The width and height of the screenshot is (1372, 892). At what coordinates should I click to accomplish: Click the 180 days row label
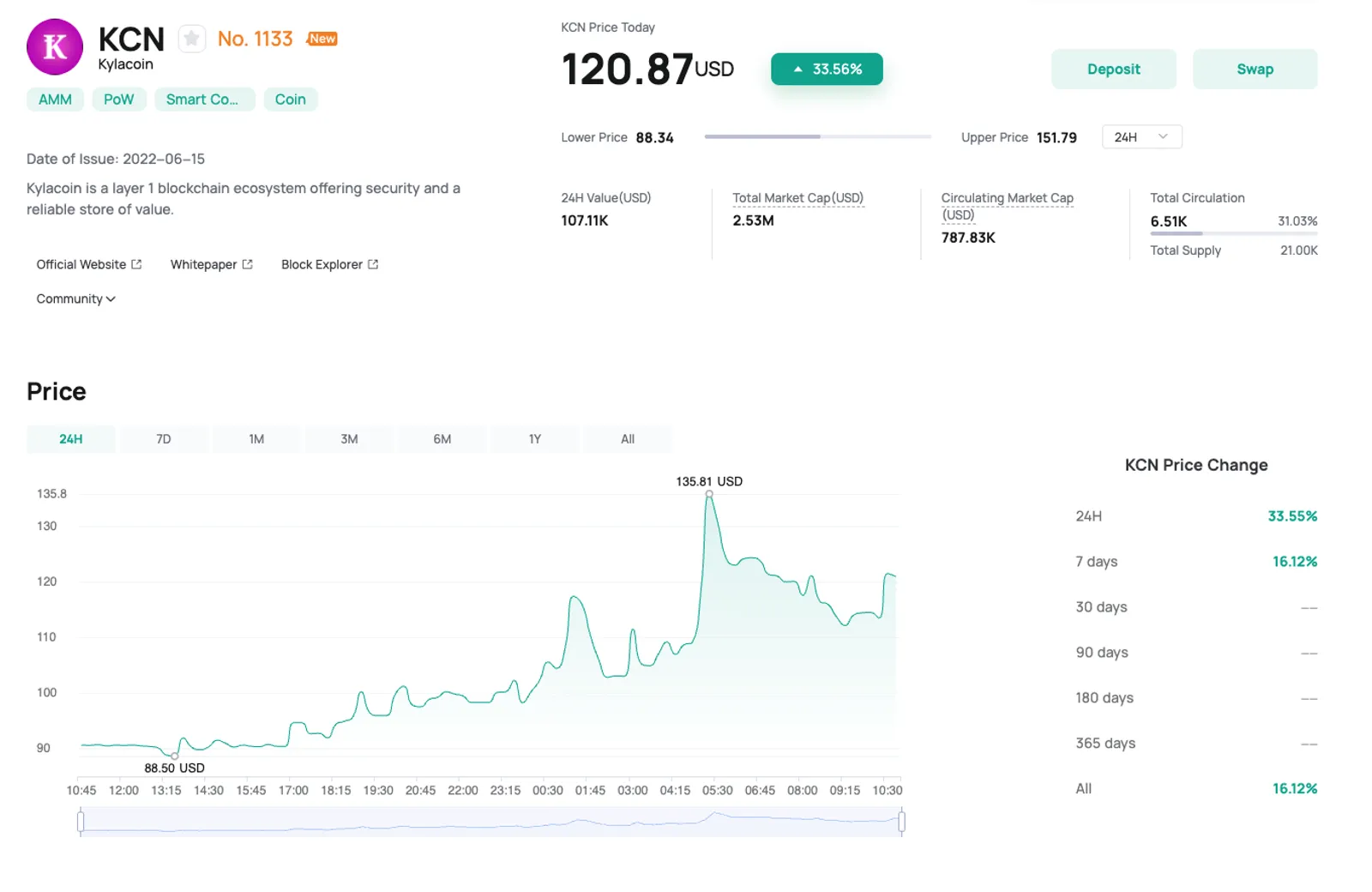(x=1104, y=698)
